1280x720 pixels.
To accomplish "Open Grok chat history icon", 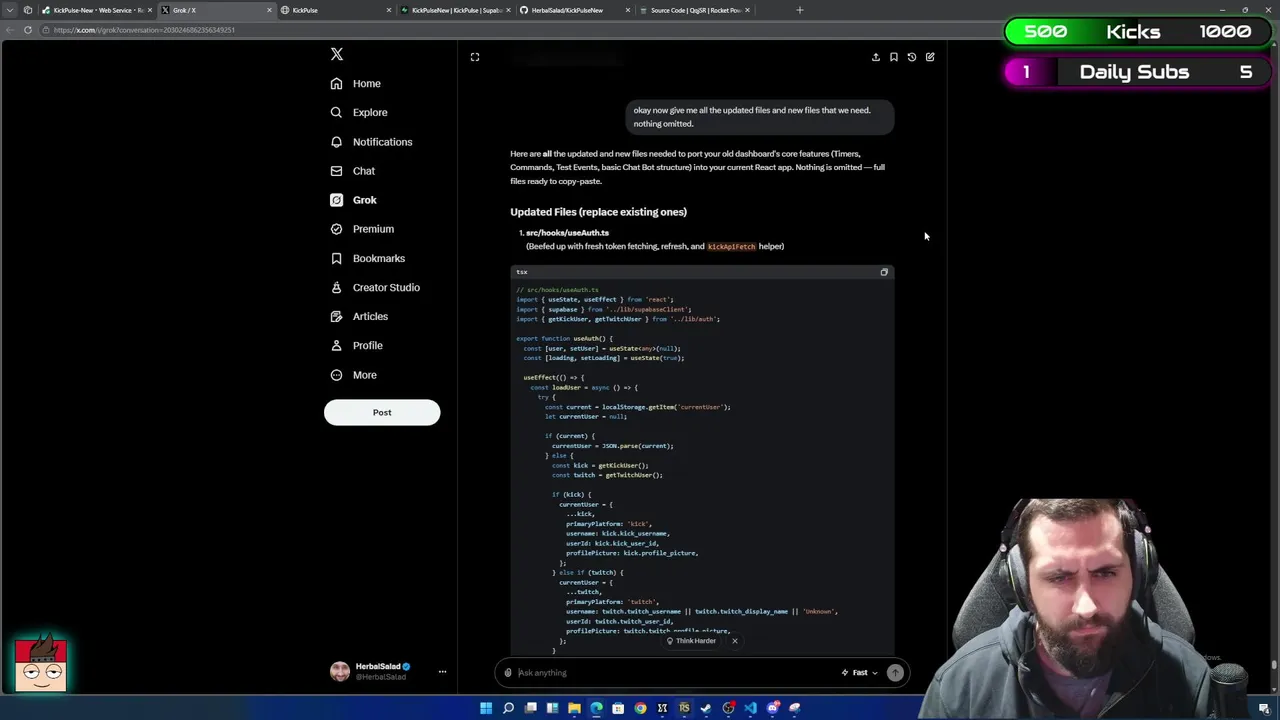I will (x=912, y=57).
